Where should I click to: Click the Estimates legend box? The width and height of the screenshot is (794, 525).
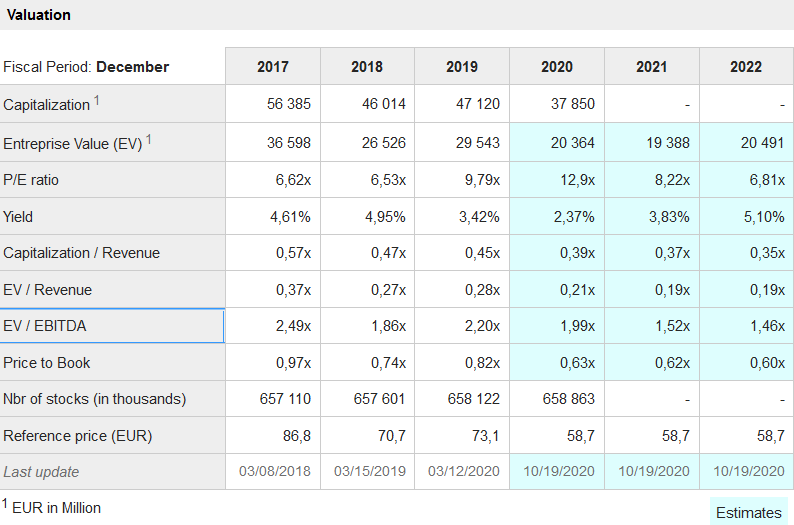click(x=749, y=513)
